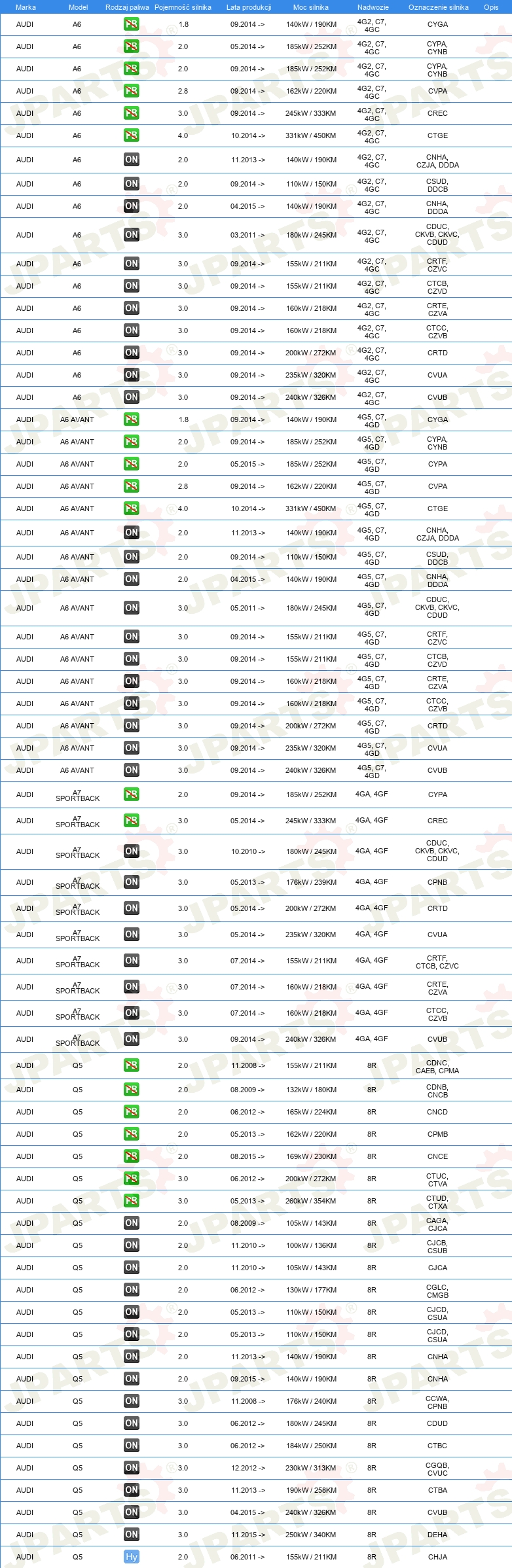The image size is (512, 1568).
Task: Click the Moc silnika column header
Action: tap(311, 7)
